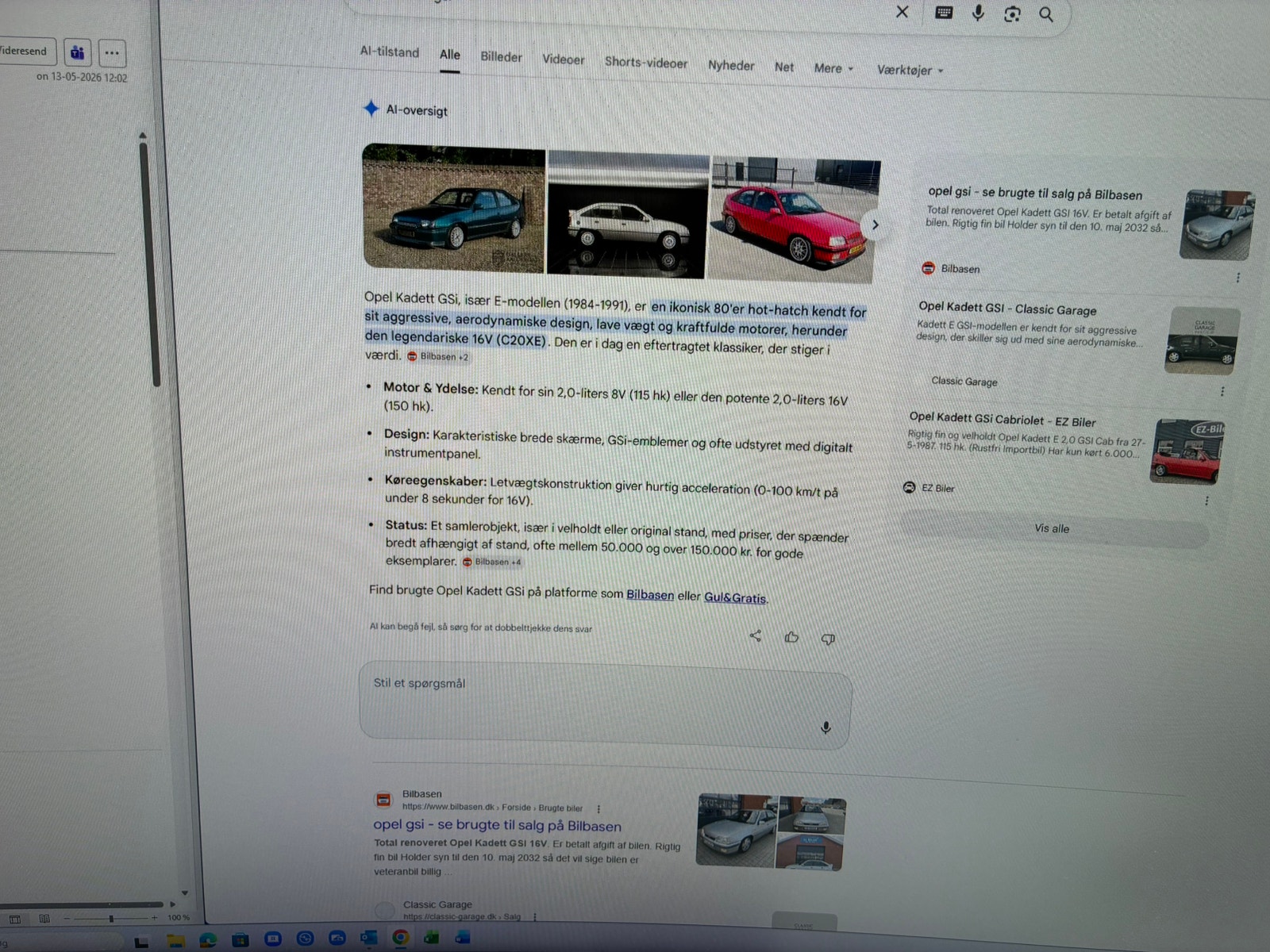Open 'opel gsi - se brugte til salg på Bilbasen' result
This screenshot has height=952, width=1270.
tap(497, 825)
